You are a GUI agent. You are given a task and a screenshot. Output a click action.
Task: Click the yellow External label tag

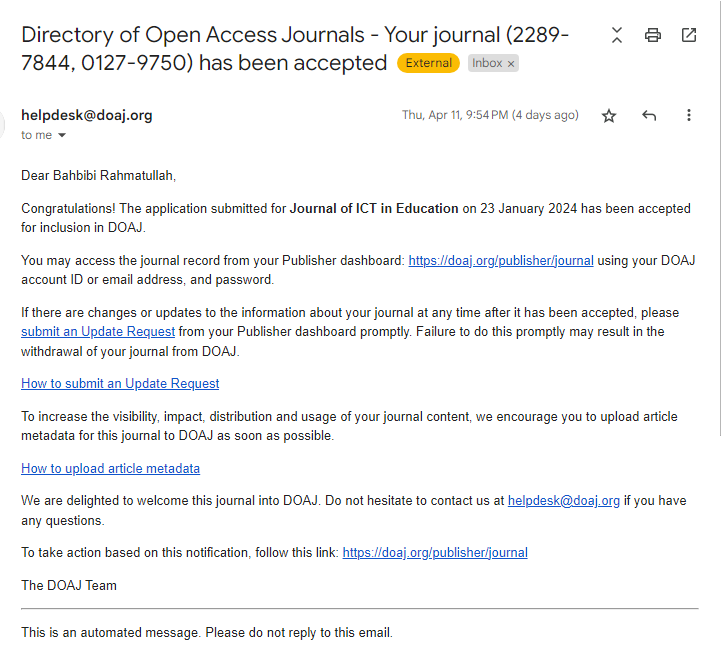[x=428, y=63]
